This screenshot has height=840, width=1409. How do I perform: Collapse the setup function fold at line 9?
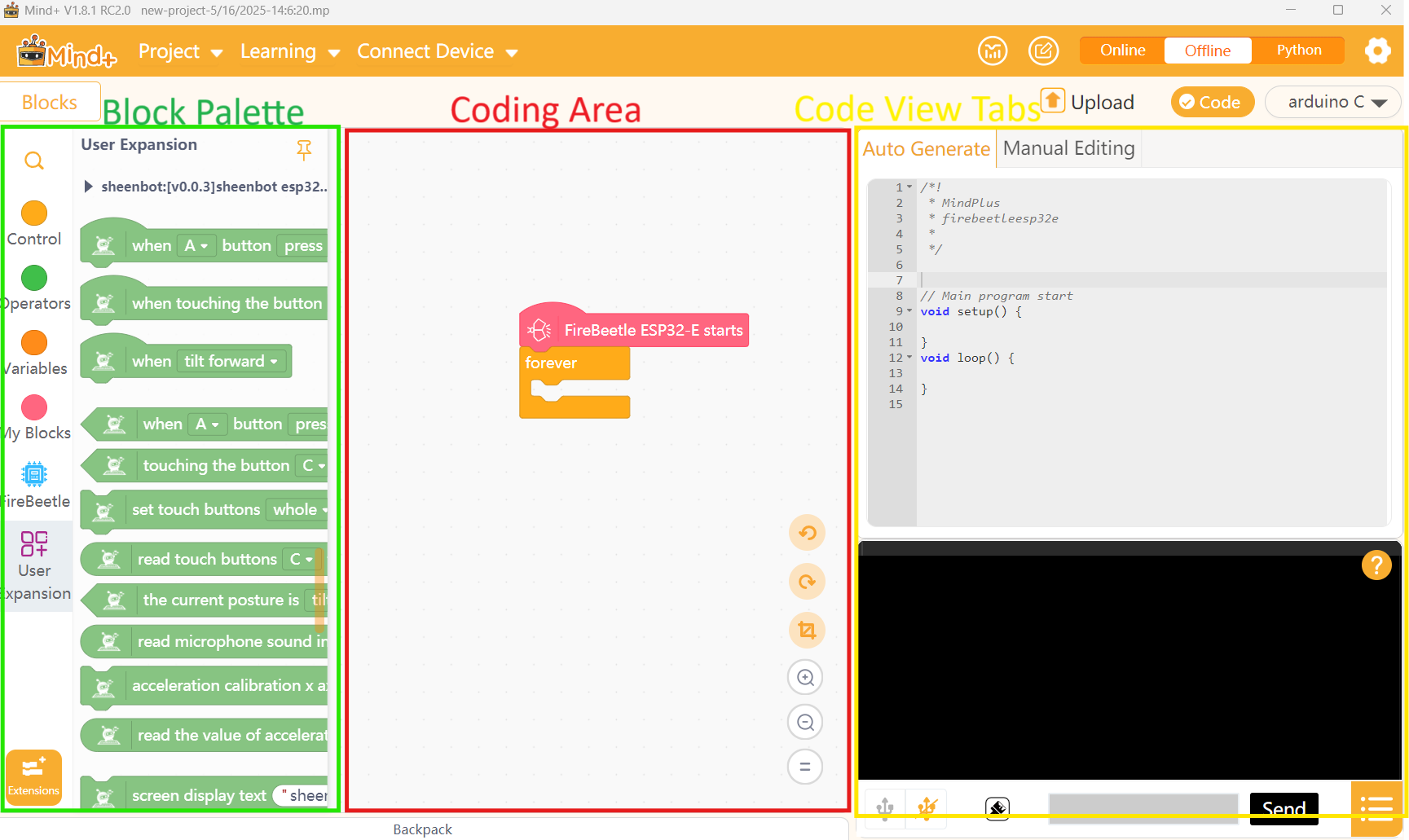pyautogui.click(x=909, y=311)
